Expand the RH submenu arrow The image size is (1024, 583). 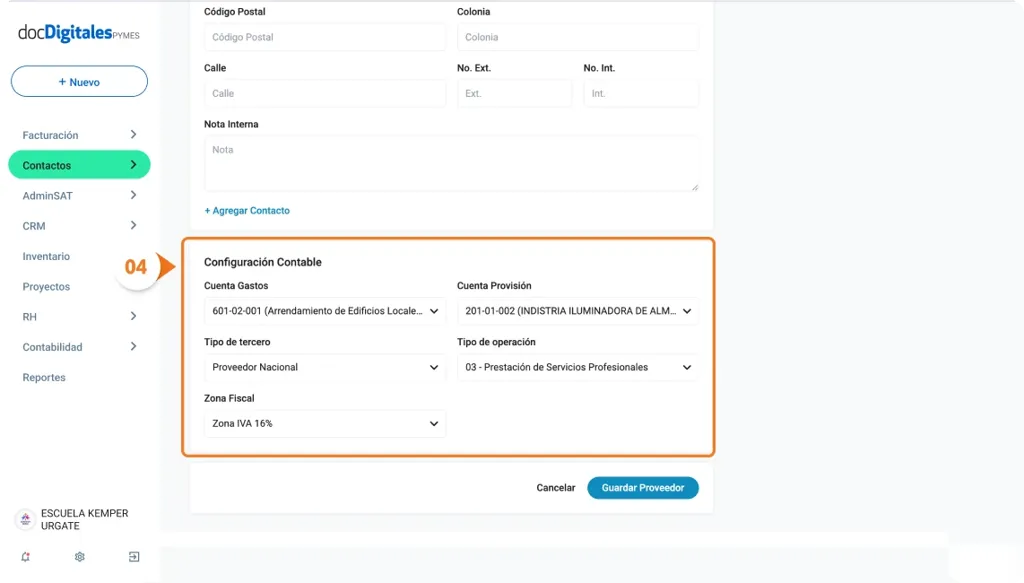[x=134, y=317]
